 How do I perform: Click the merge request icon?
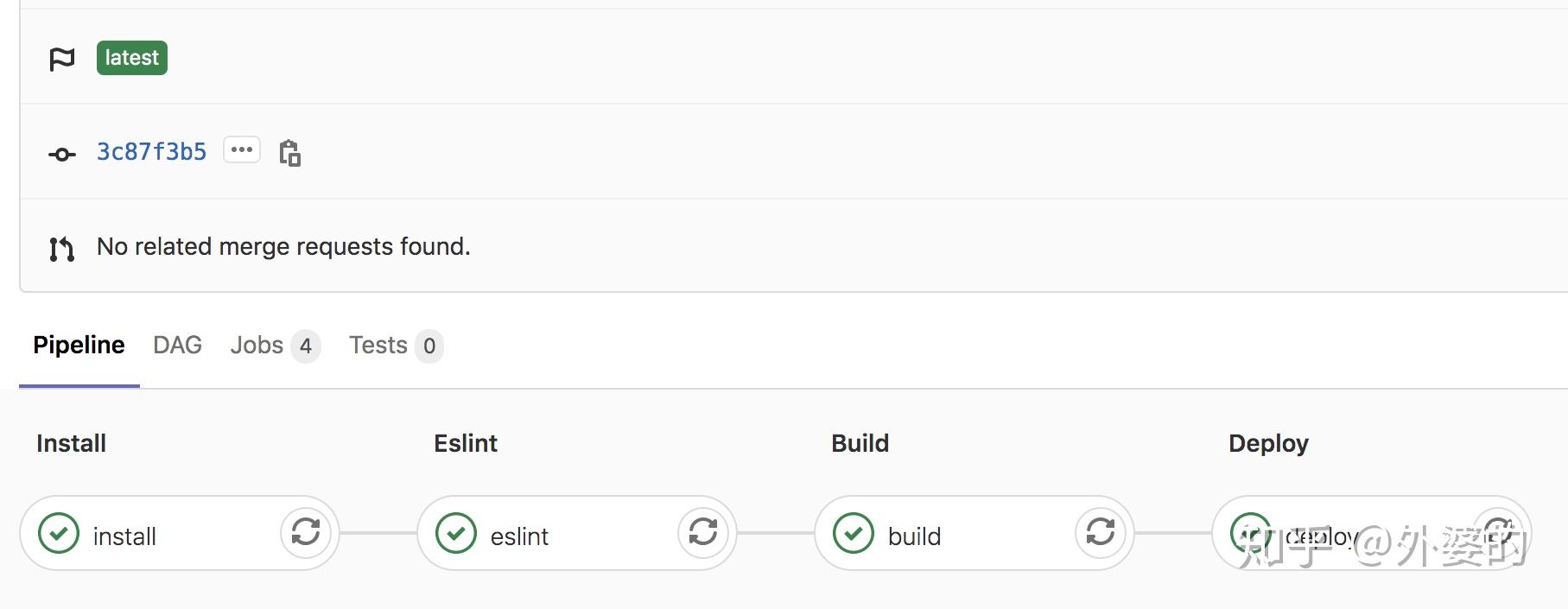[x=60, y=247]
